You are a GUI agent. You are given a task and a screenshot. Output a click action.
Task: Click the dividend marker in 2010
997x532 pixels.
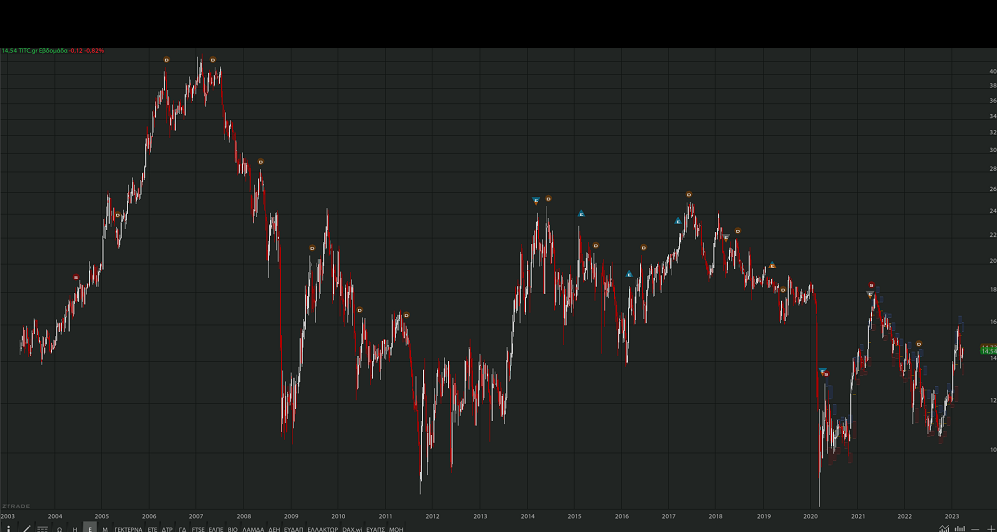359,310
